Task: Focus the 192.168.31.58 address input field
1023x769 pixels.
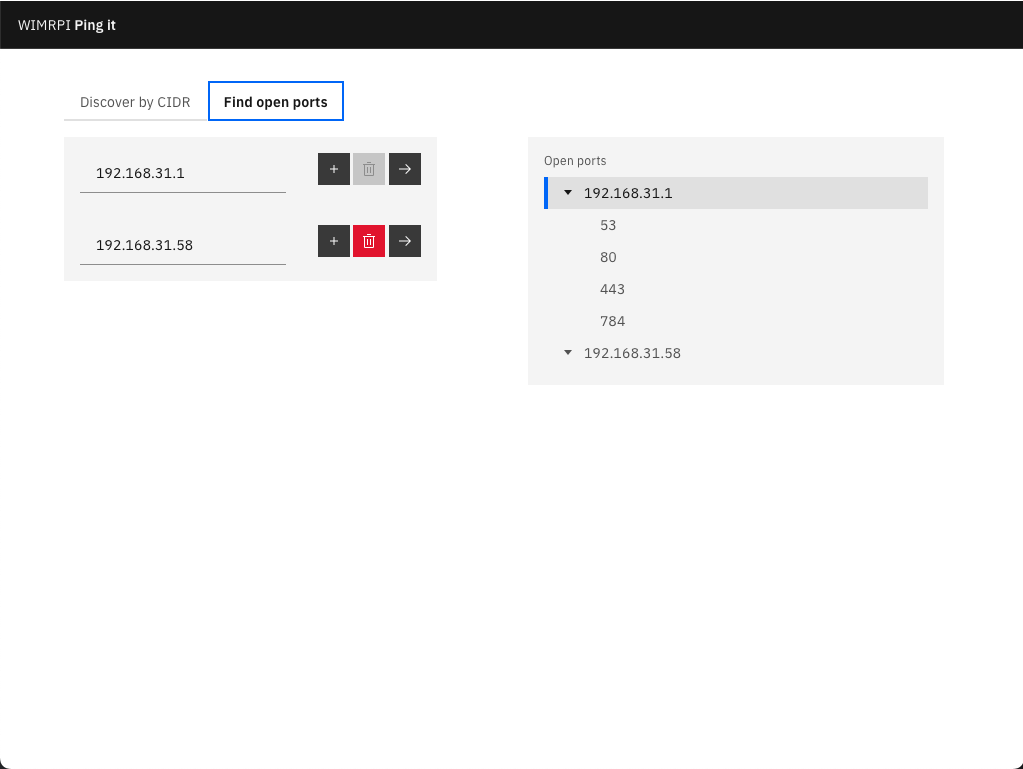Action: (183, 245)
